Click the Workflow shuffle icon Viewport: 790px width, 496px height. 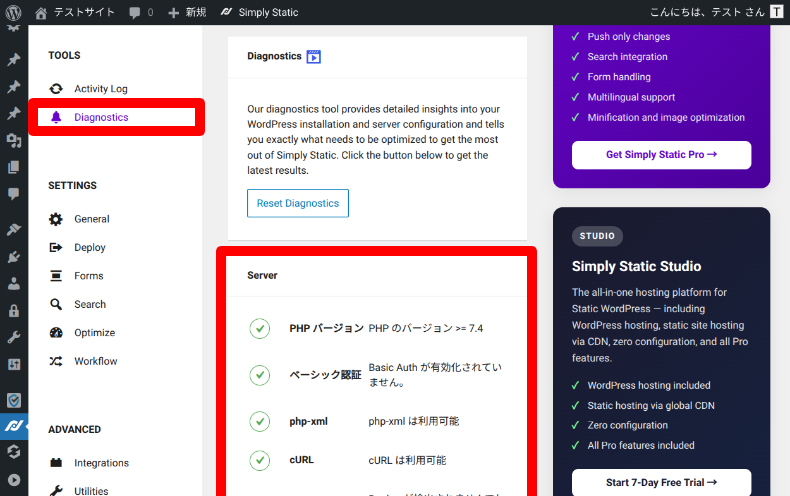coord(56,361)
